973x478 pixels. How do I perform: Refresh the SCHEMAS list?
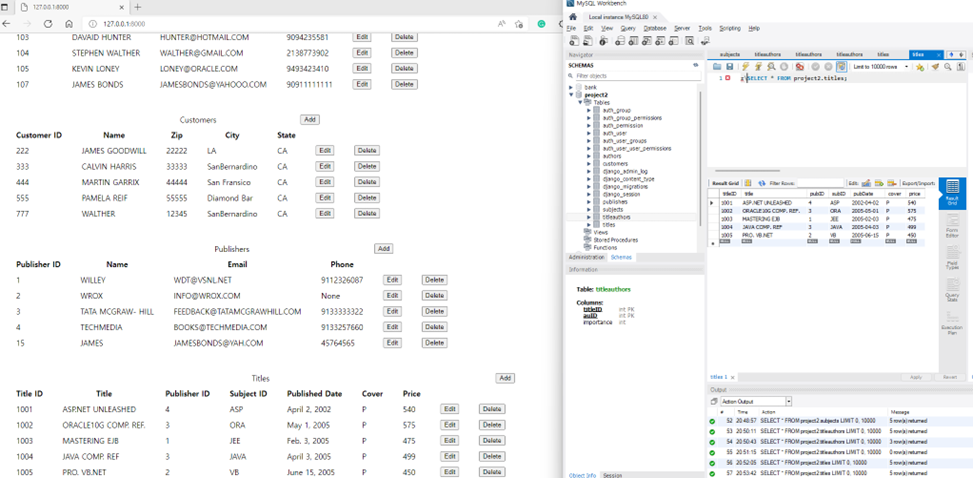696,65
